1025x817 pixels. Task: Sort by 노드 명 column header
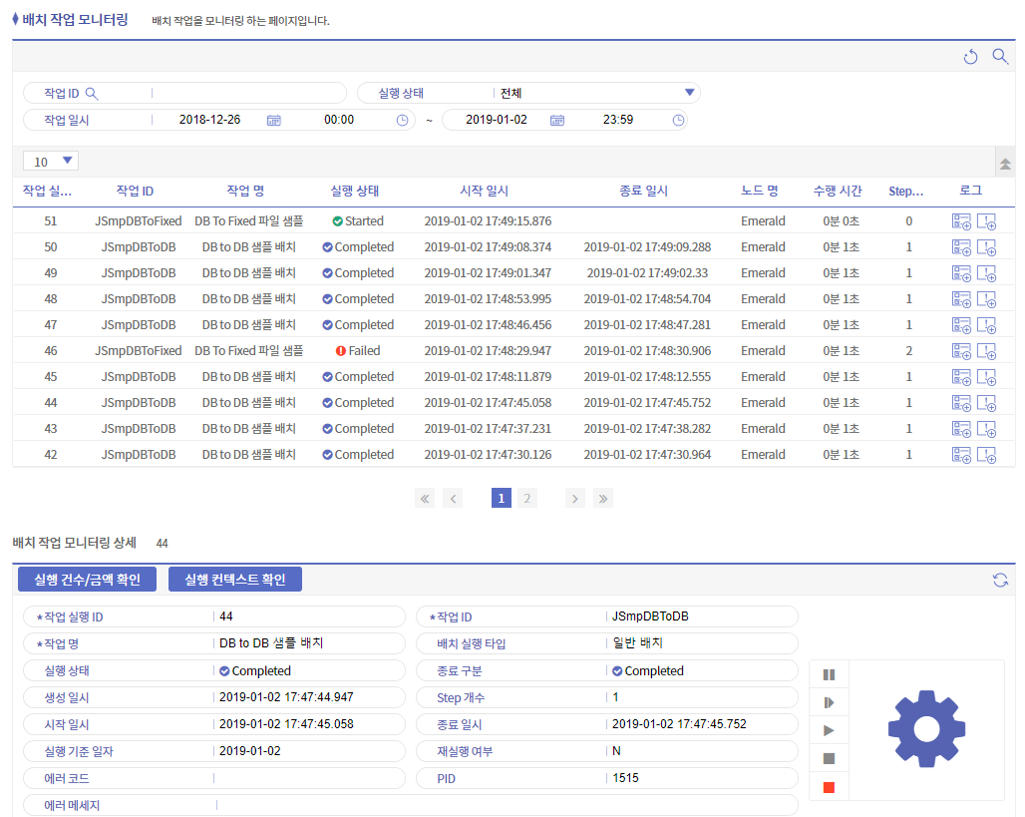tap(760, 191)
